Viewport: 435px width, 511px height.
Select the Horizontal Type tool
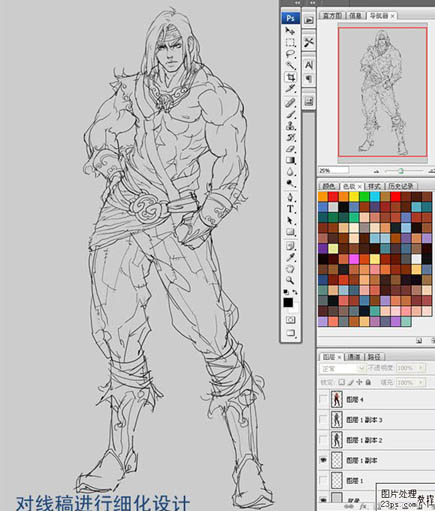290,209
